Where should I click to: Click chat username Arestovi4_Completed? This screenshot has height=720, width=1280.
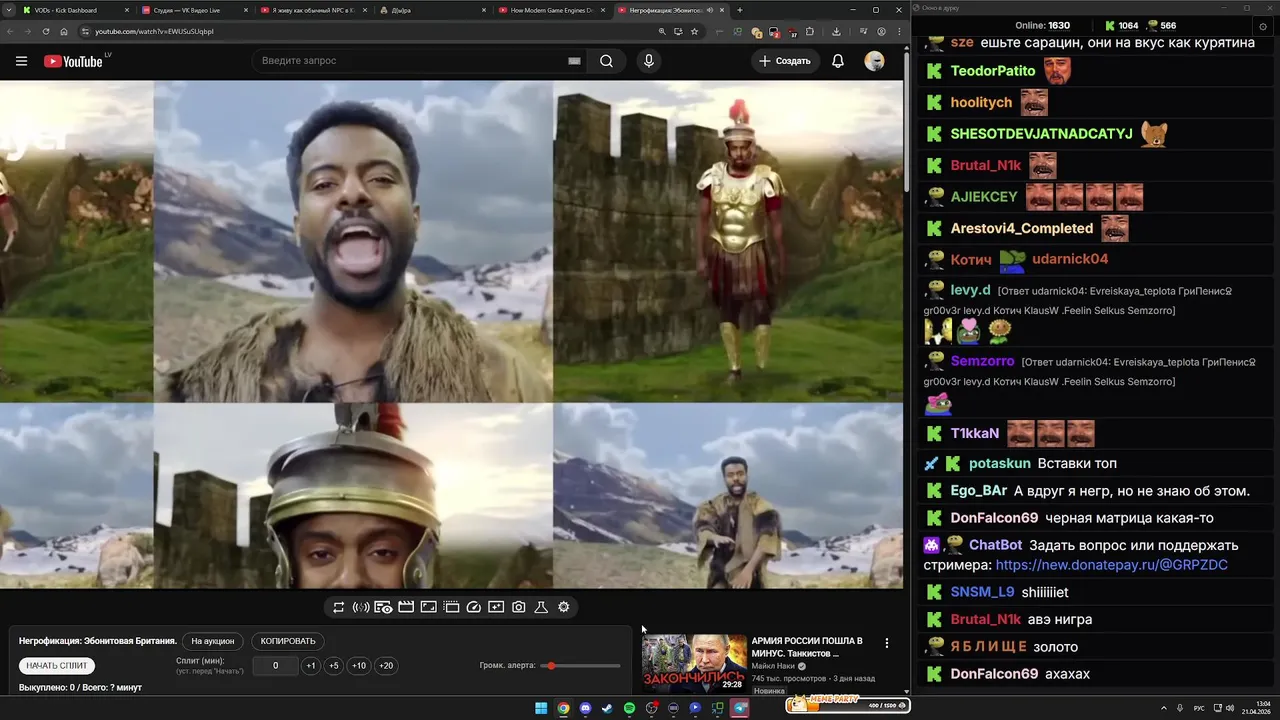(x=1022, y=228)
